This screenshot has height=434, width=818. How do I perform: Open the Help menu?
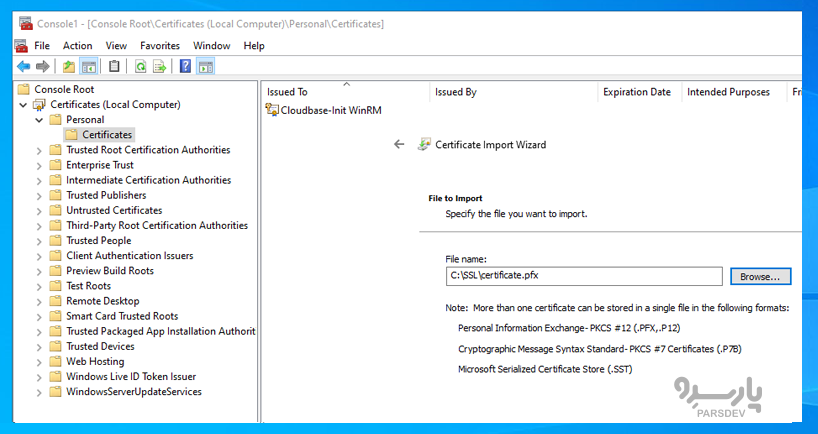click(254, 46)
